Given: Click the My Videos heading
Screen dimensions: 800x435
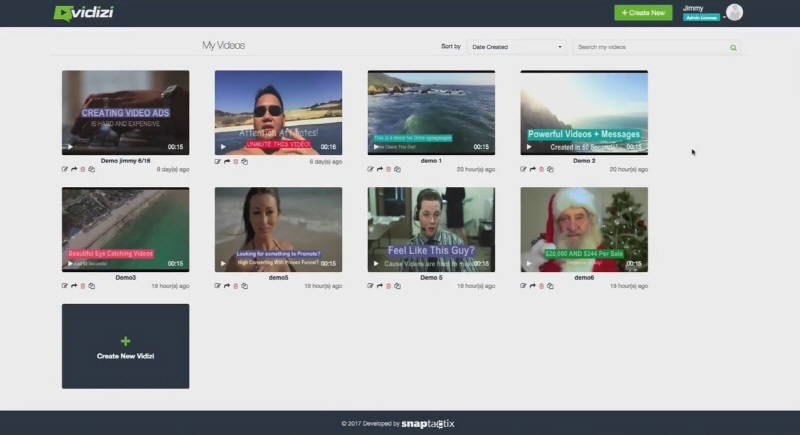Looking at the screenshot, I should click(x=223, y=45).
